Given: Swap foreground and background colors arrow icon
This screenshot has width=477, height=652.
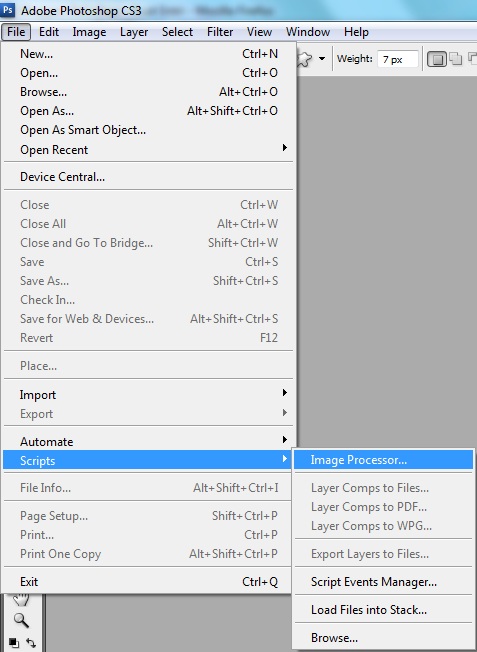Looking at the screenshot, I should pyautogui.click(x=31, y=642).
